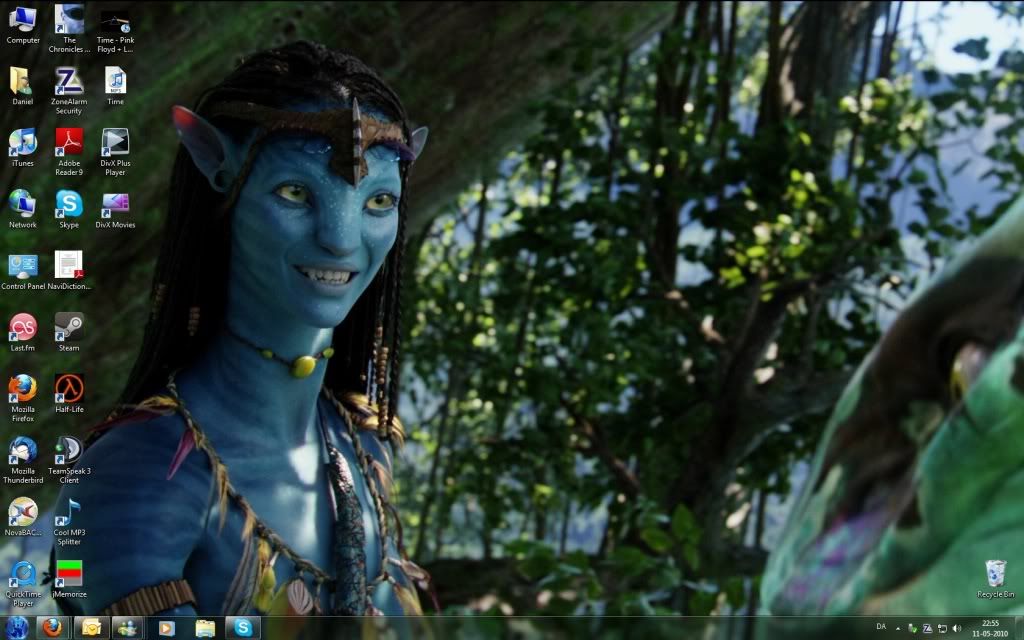The image size is (1024, 640).
Task: Open the TeamSpeak 3 Client shortcut
Action: pos(68,450)
